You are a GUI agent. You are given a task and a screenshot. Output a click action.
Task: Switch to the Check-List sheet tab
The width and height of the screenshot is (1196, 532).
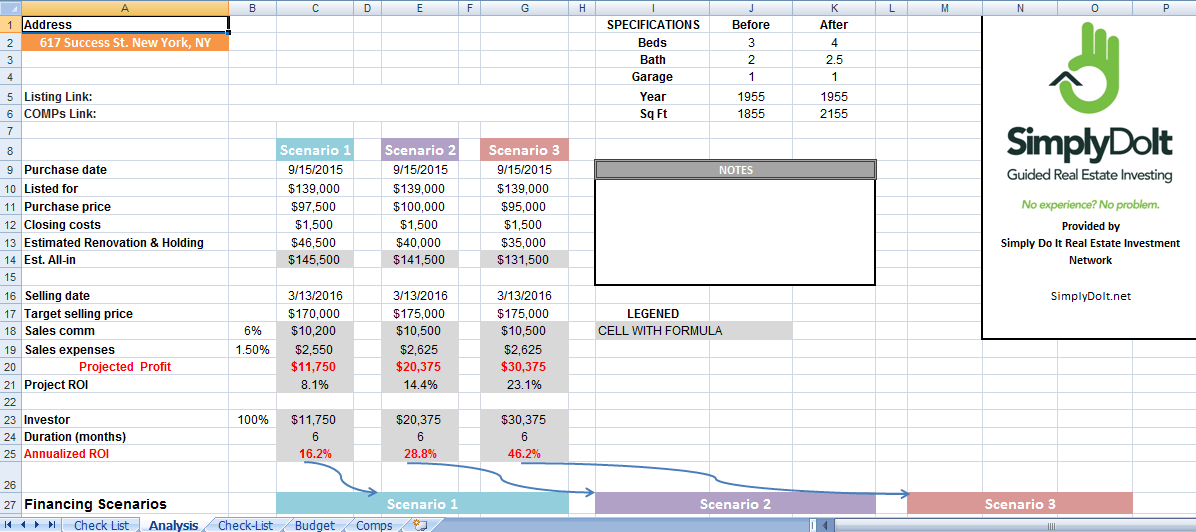pos(245,525)
